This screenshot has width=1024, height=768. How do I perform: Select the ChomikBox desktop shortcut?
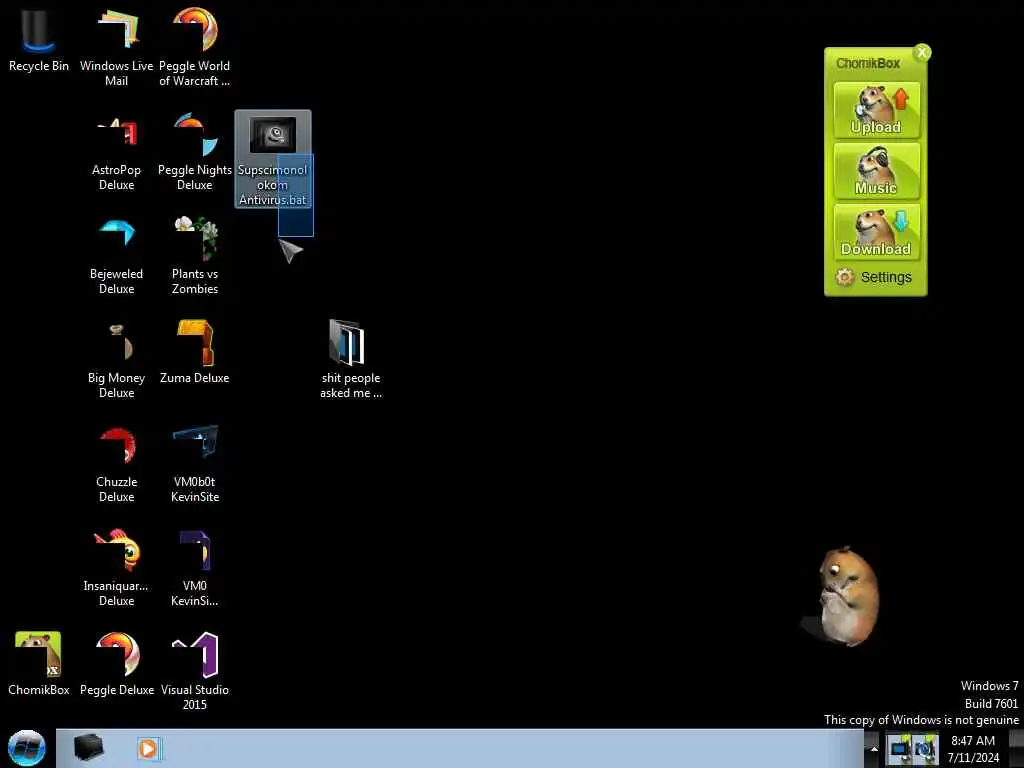click(39, 664)
